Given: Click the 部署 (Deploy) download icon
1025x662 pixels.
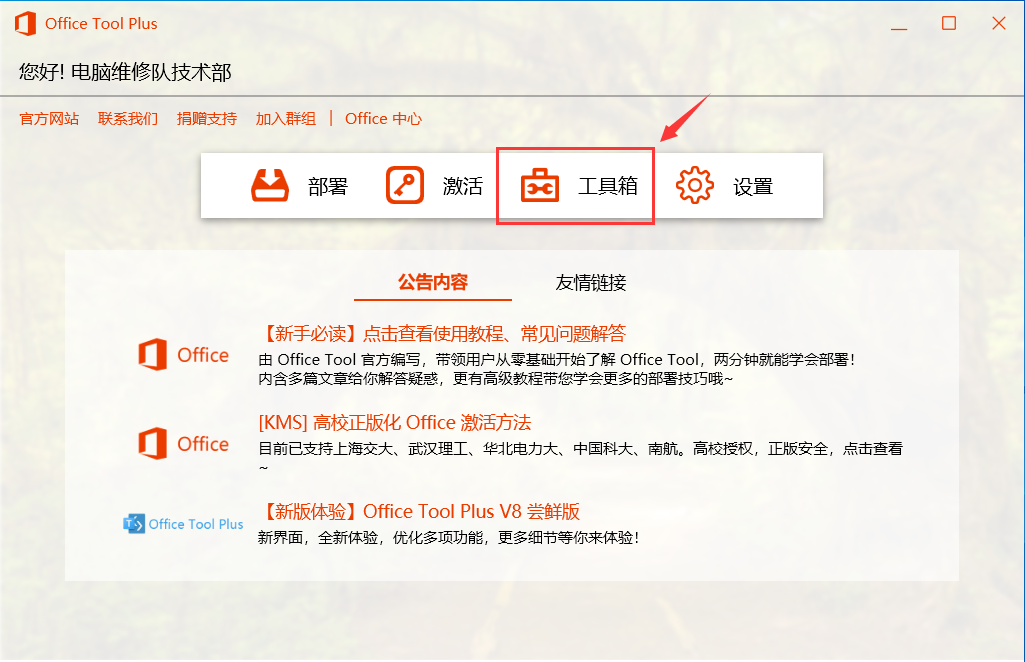Looking at the screenshot, I should 270,186.
